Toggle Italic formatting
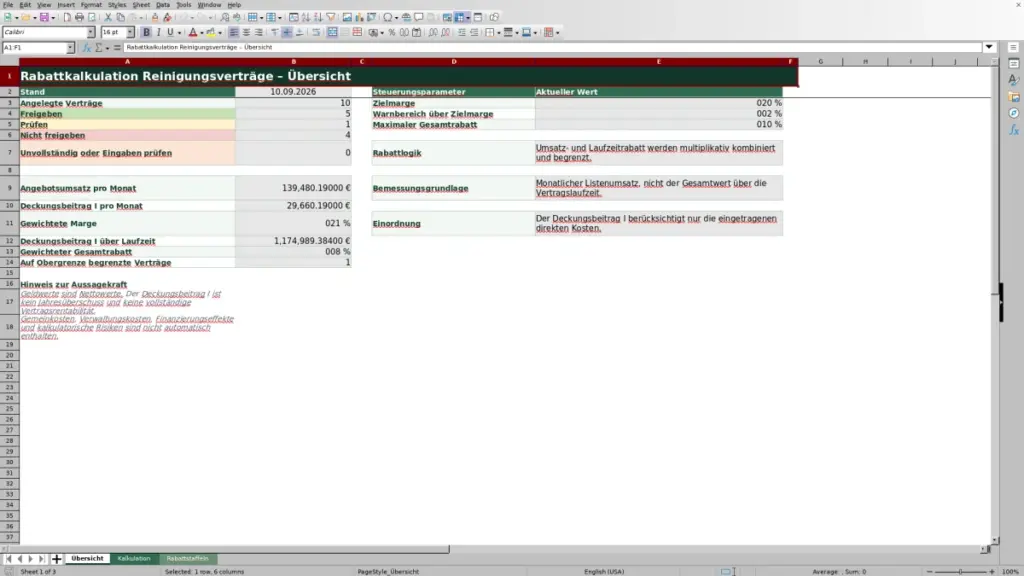 point(158,32)
